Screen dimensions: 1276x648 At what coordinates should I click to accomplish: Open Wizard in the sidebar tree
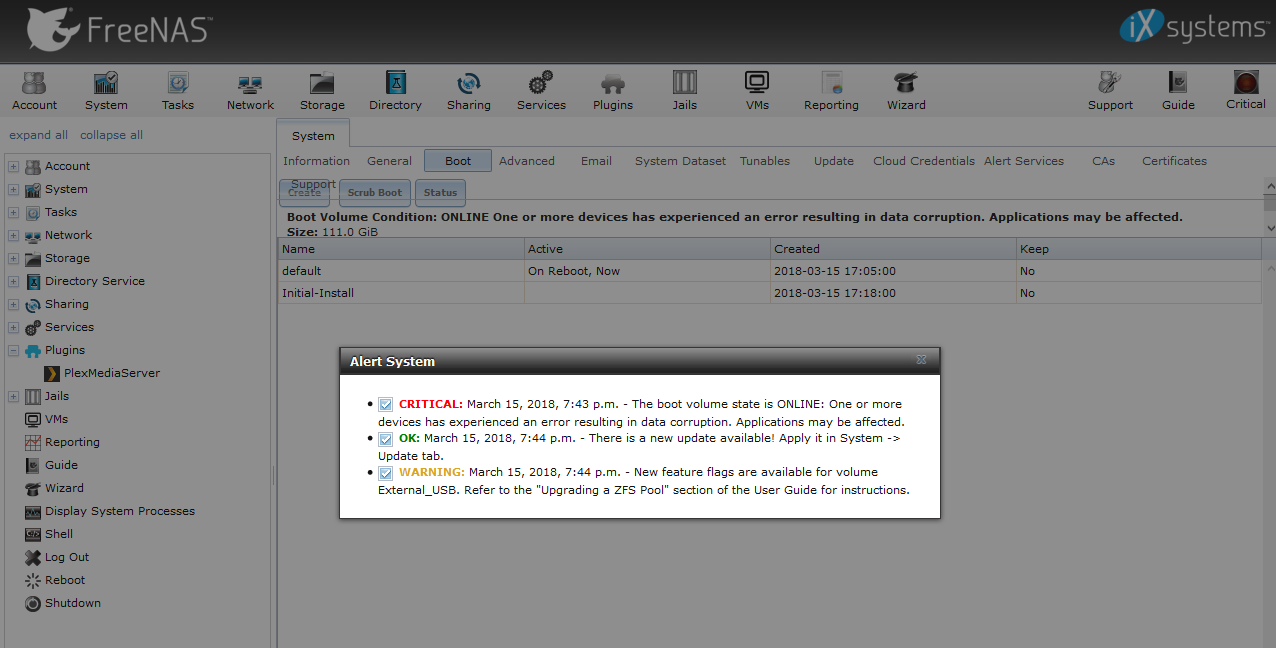[x=54, y=488]
